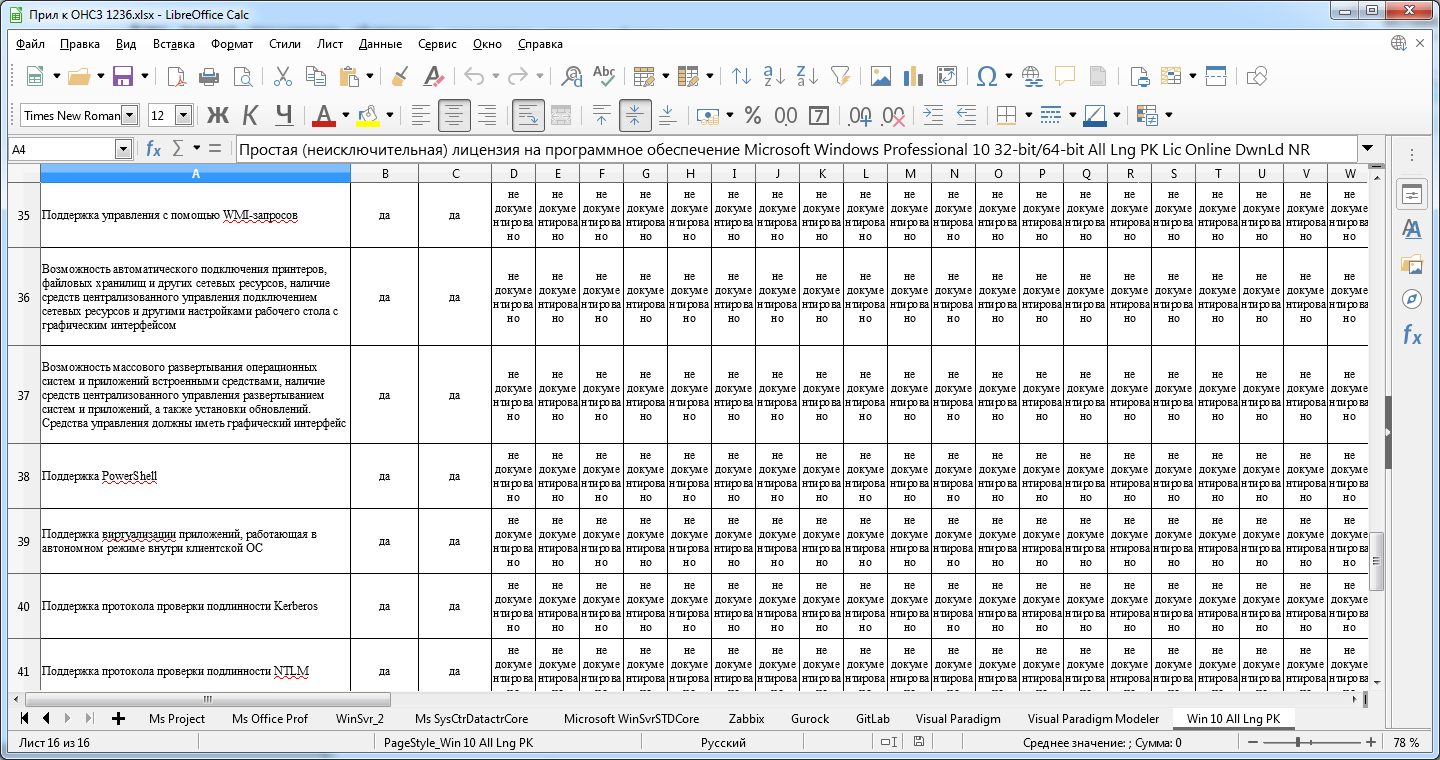Clone formatting with the paintbrush icon
This screenshot has width=1440, height=760.
(x=400, y=76)
